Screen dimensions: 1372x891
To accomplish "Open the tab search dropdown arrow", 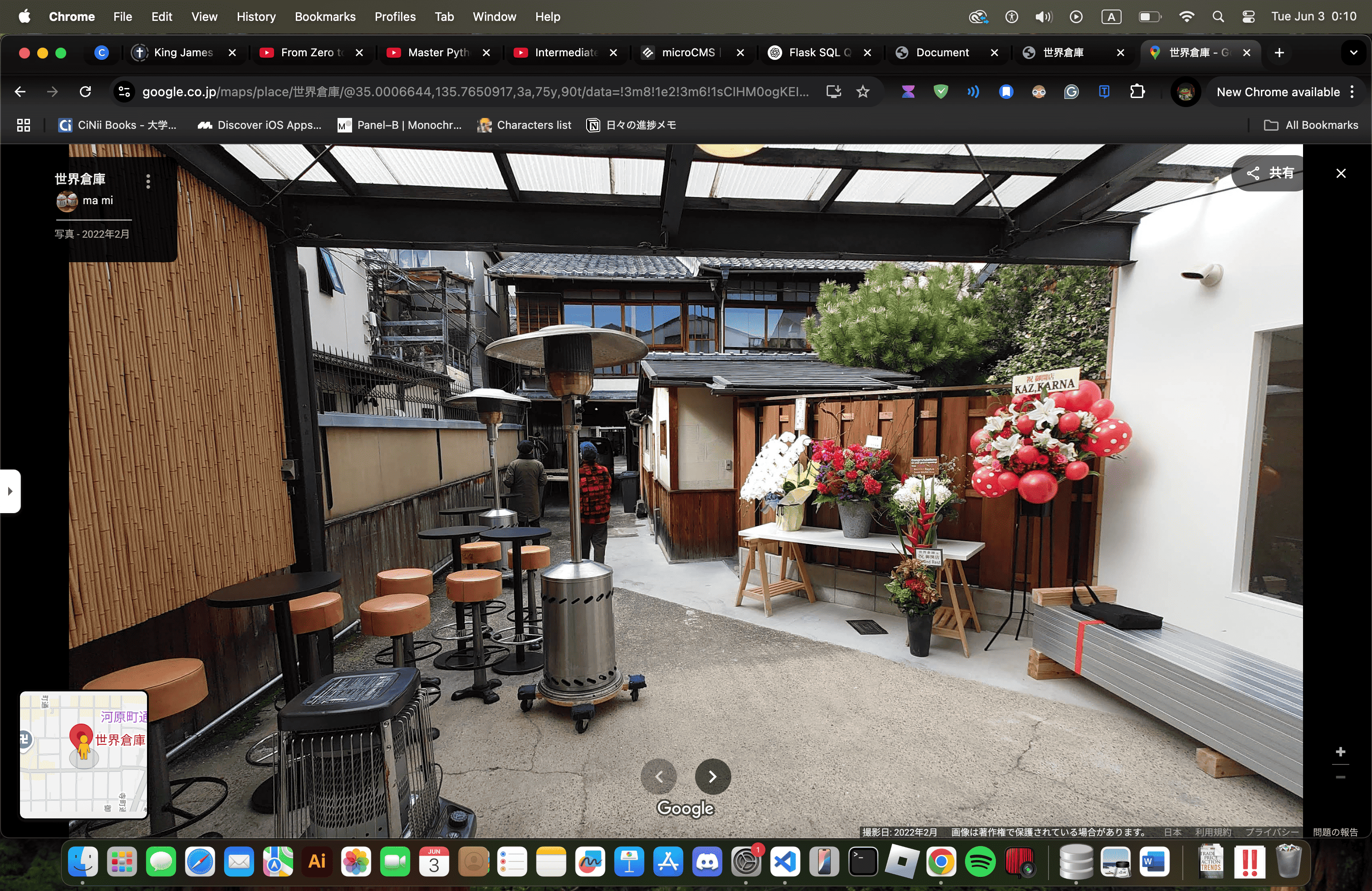I will (x=1353, y=53).
